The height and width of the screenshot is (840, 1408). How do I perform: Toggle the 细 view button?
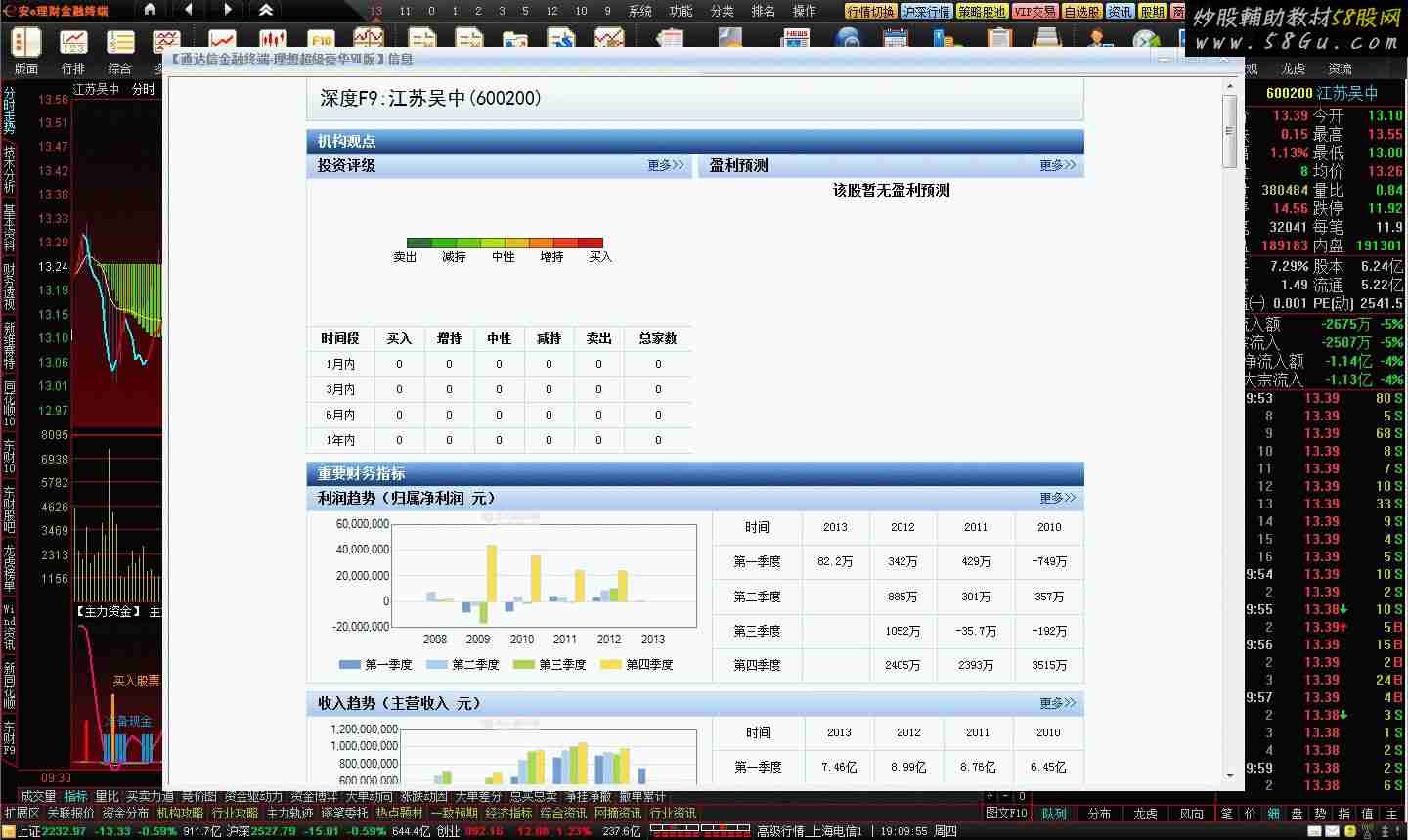1273,814
